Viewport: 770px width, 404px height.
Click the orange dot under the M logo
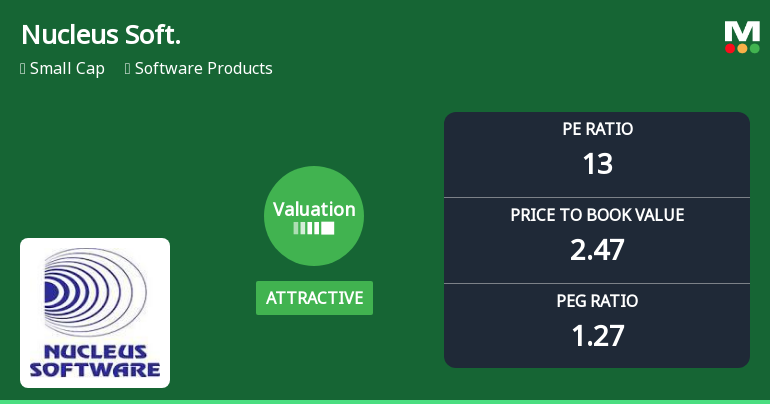tap(742, 48)
